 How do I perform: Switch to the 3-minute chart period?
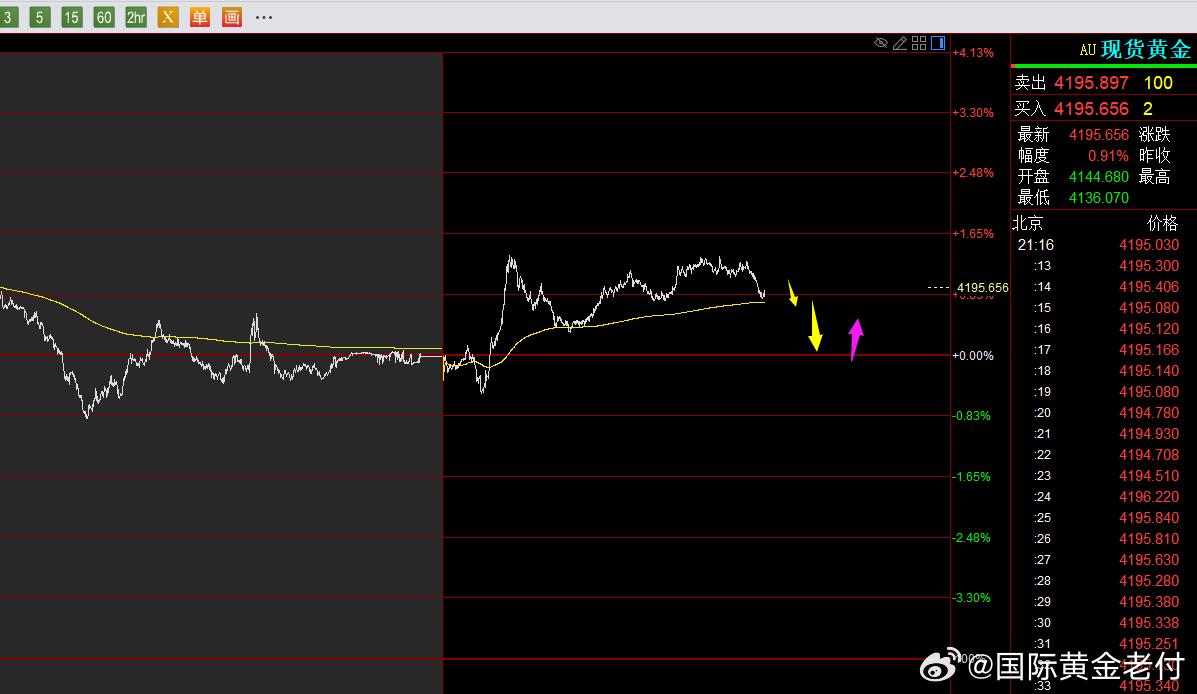[8, 17]
